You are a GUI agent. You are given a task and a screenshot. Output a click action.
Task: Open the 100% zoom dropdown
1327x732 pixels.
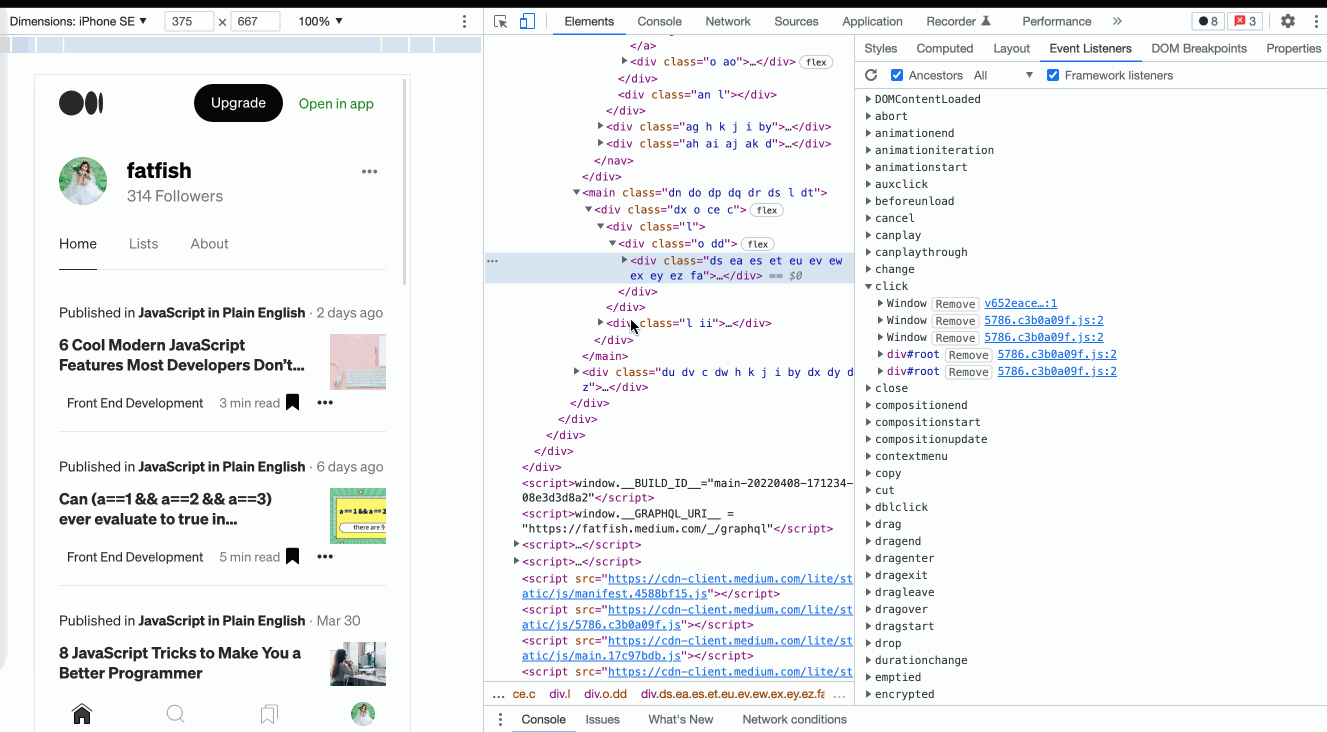(321, 21)
